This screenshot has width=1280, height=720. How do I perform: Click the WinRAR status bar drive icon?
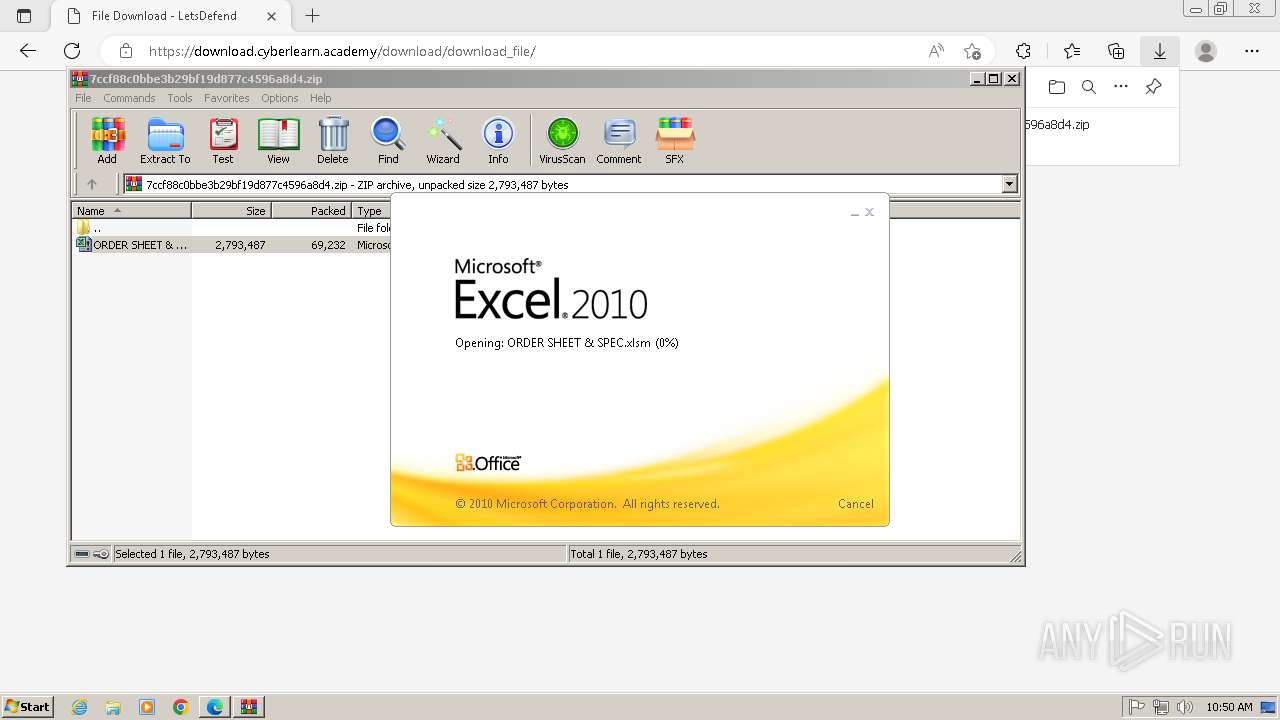tap(82, 554)
